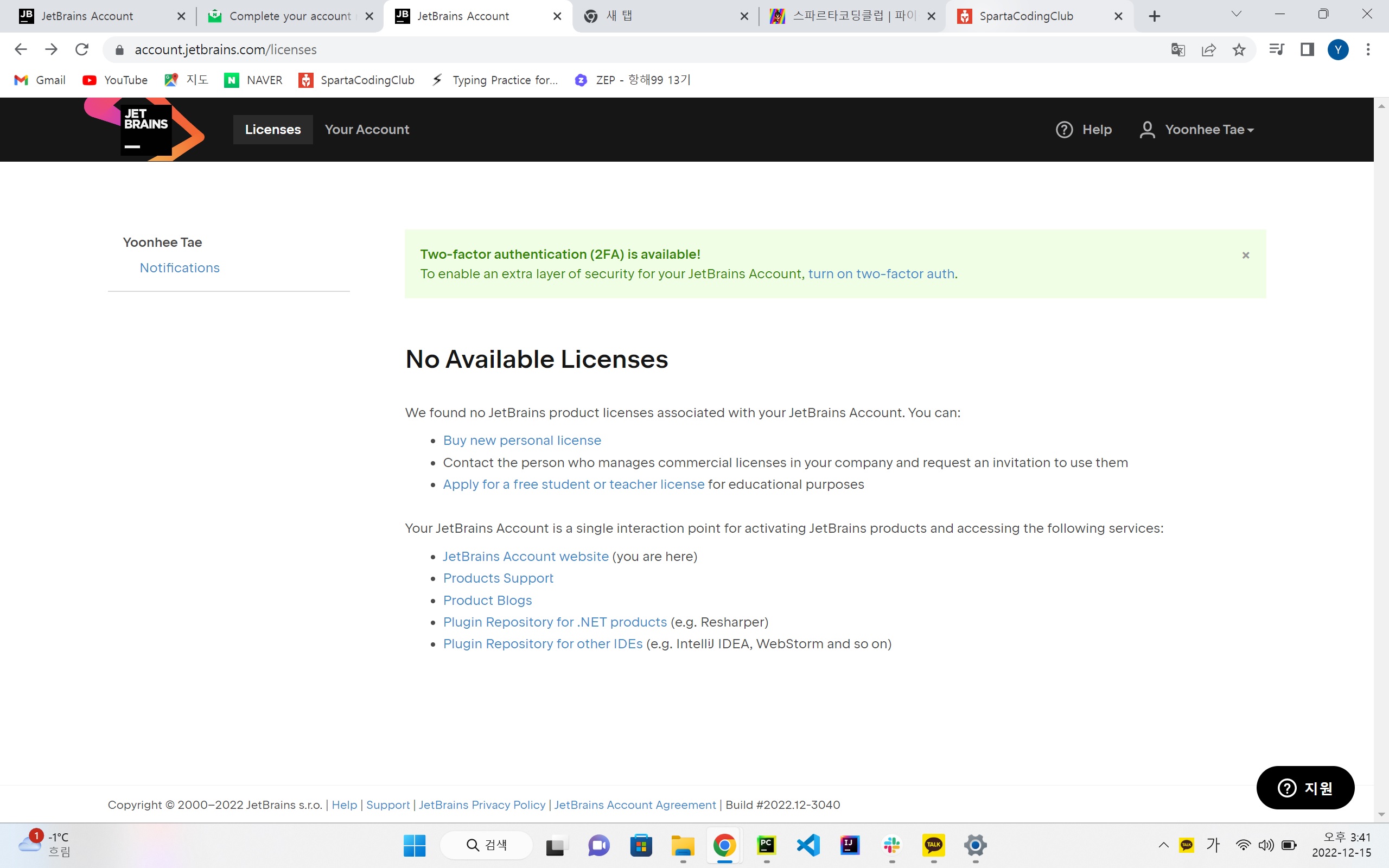The width and height of the screenshot is (1389, 868).
Task: Open the Products Support link
Action: click(x=498, y=578)
